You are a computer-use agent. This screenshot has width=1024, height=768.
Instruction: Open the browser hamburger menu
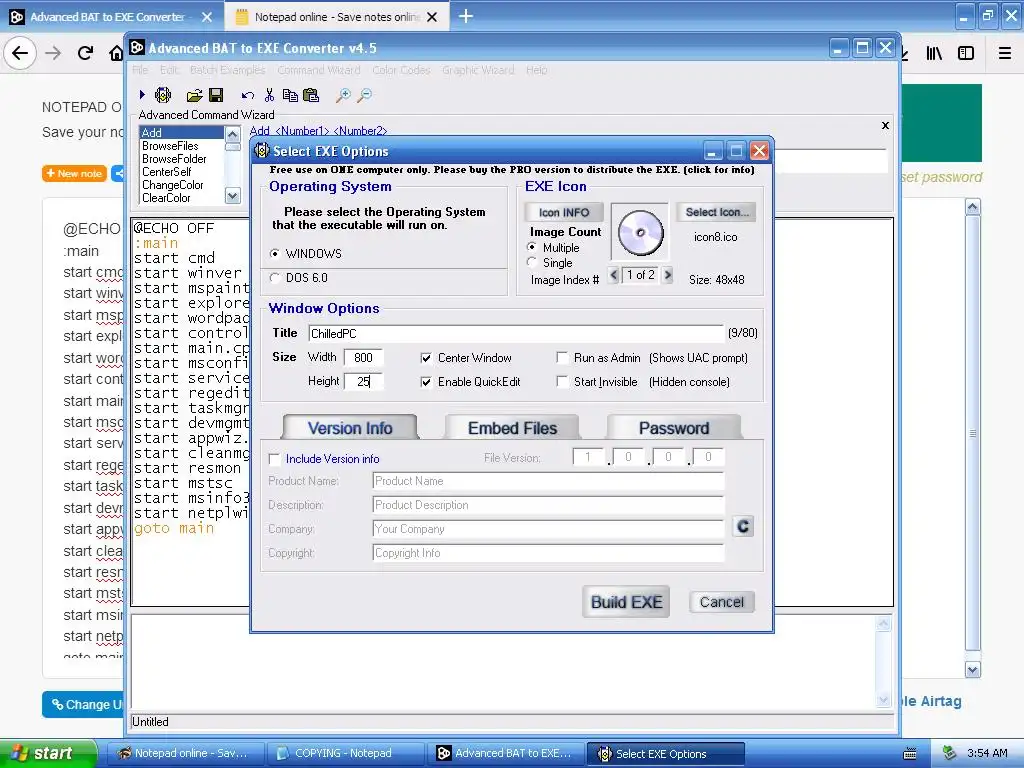(x=1005, y=53)
